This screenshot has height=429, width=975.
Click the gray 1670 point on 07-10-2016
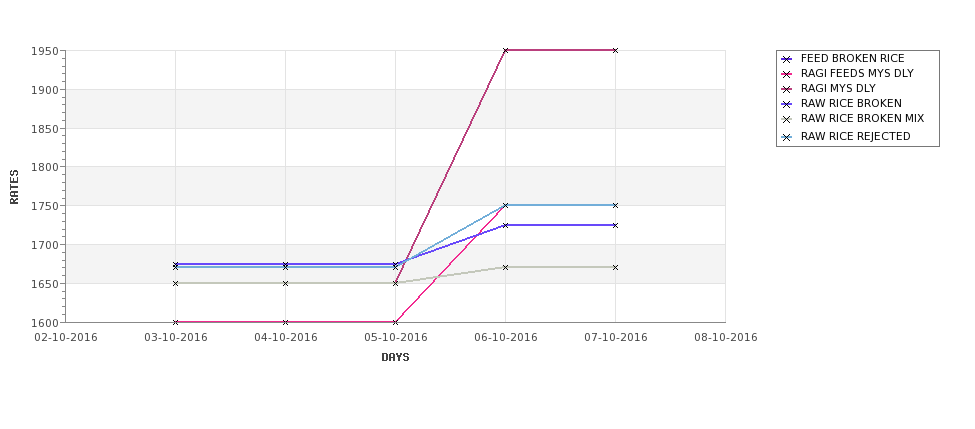pyautogui.click(x=615, y=267)
